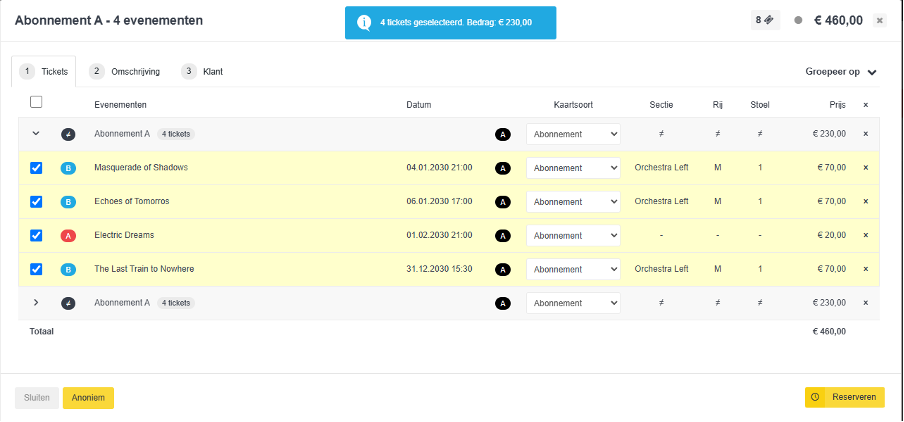Click the info icon in the blue notification
Viewport: 904px width, 422px height.
[x=364, y=23]
